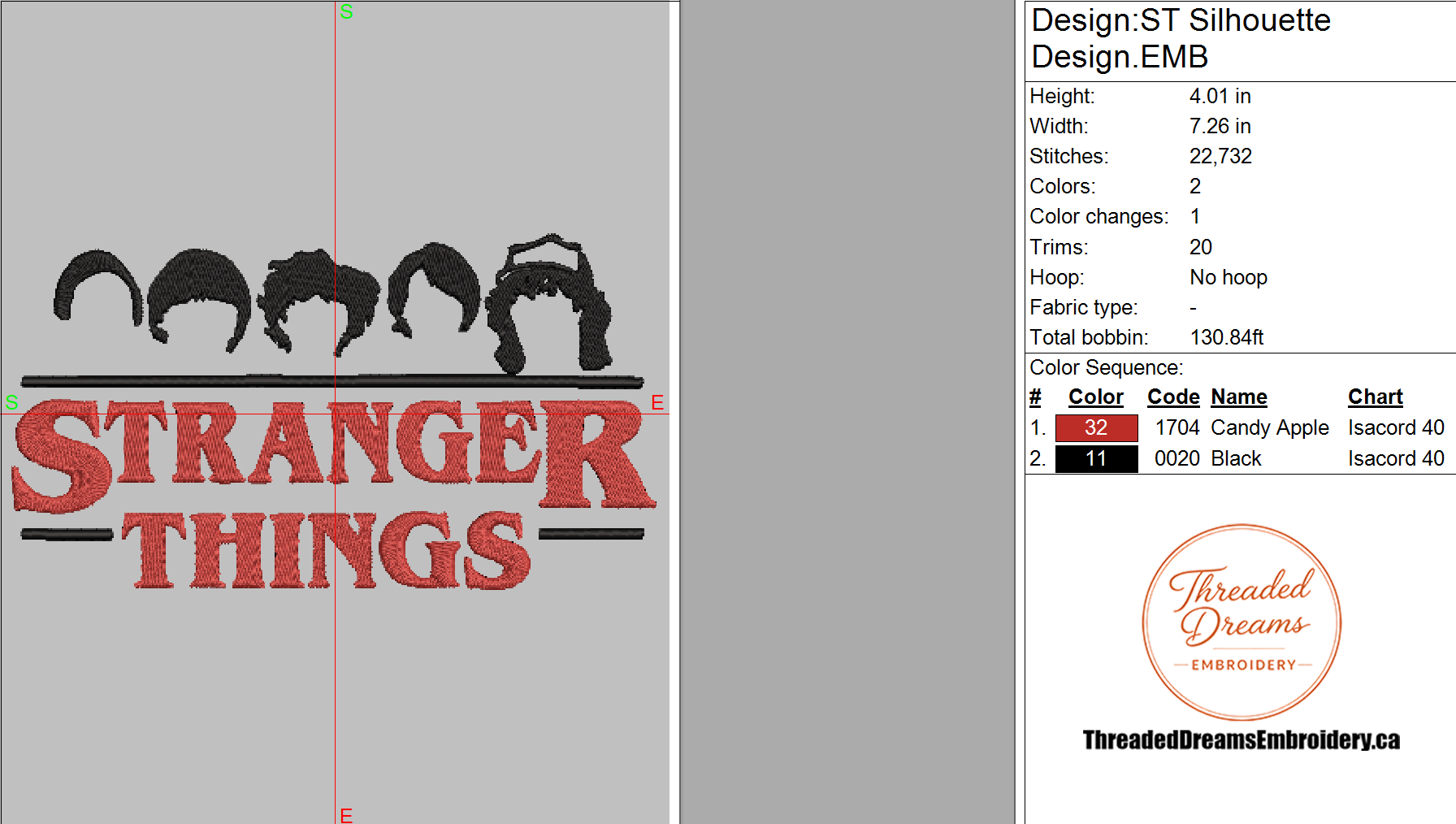Select the code value 0020

click(x=1177, y=458)
